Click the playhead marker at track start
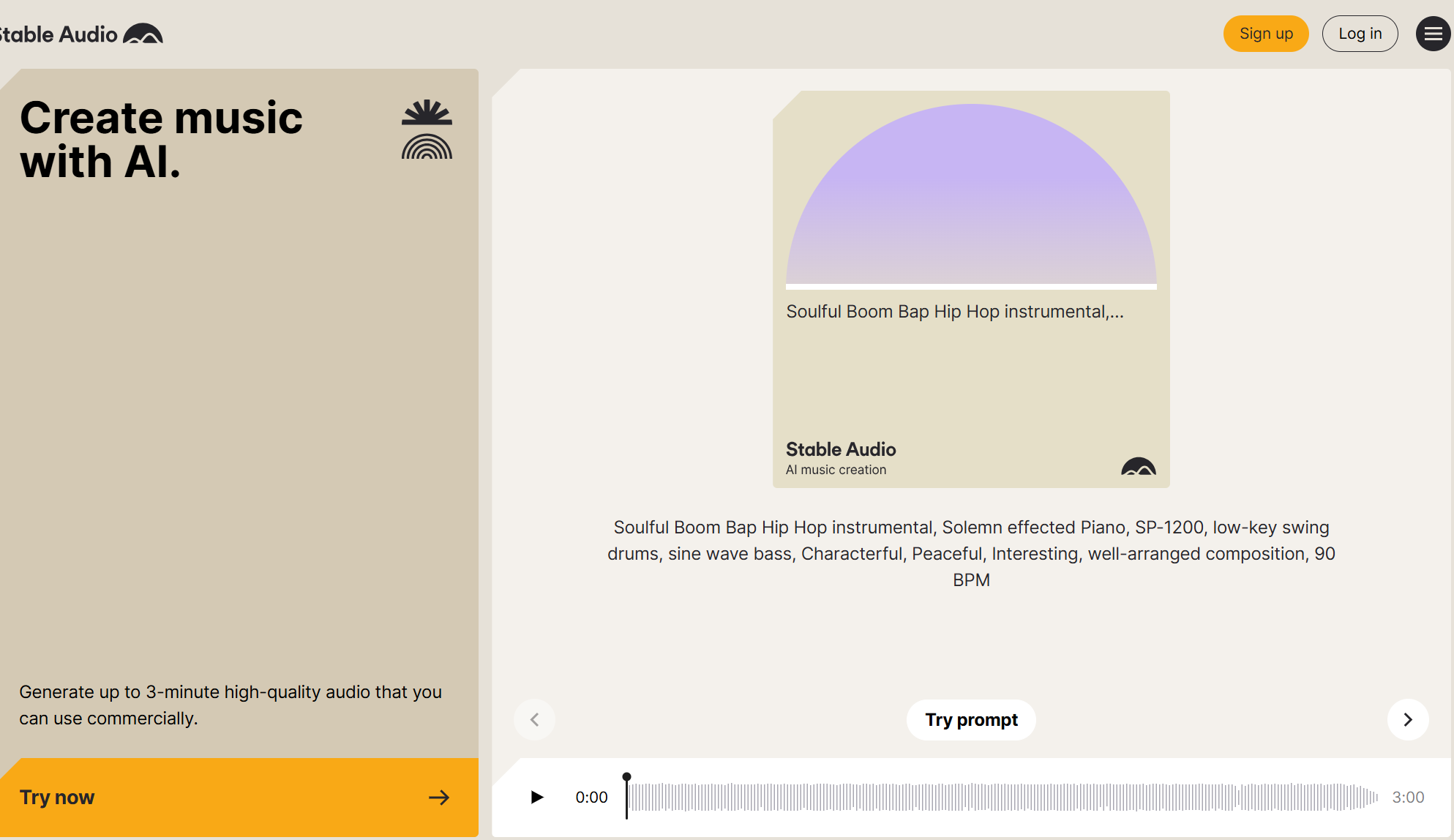This screenshot has height=840, width=1454. pyautogui.click(x=626, y=795)
